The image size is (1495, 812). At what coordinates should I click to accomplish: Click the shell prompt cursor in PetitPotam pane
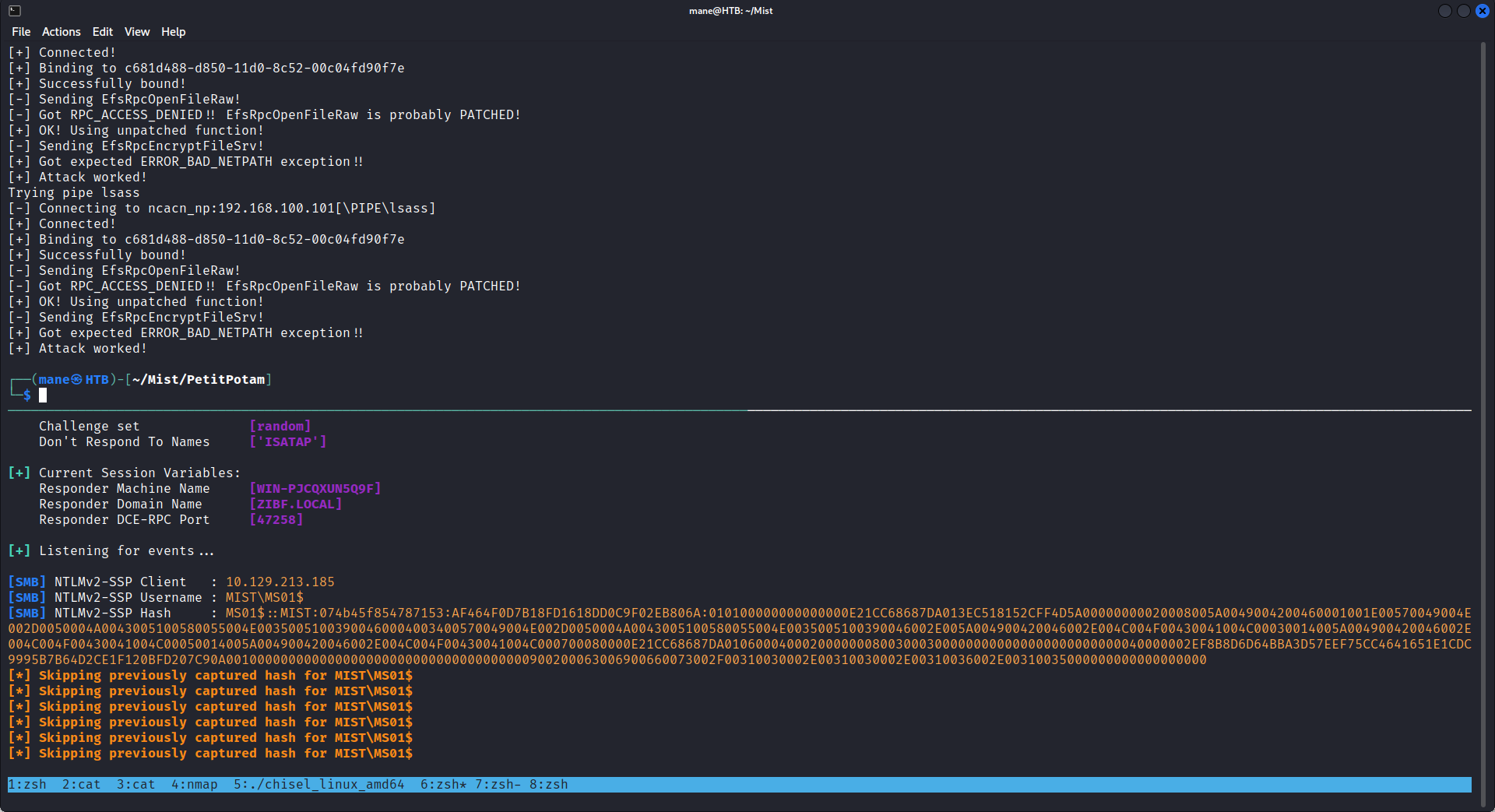[x=43, y=395]
